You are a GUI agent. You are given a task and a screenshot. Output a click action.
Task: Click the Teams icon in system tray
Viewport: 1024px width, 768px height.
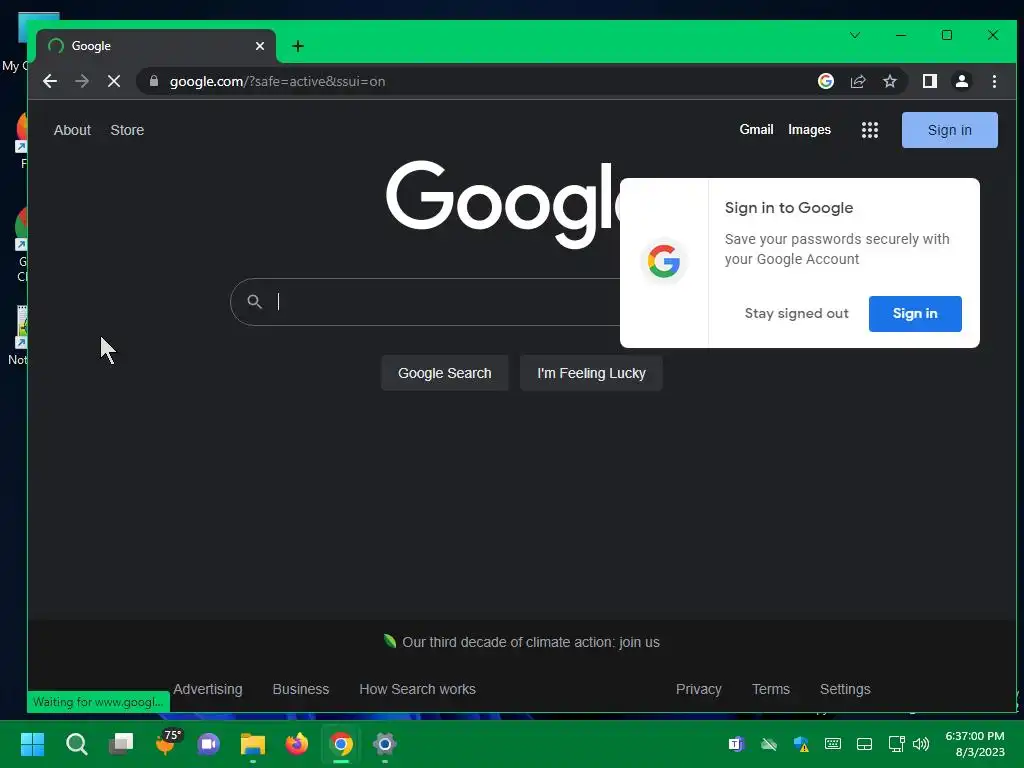[x=737, y=744]
